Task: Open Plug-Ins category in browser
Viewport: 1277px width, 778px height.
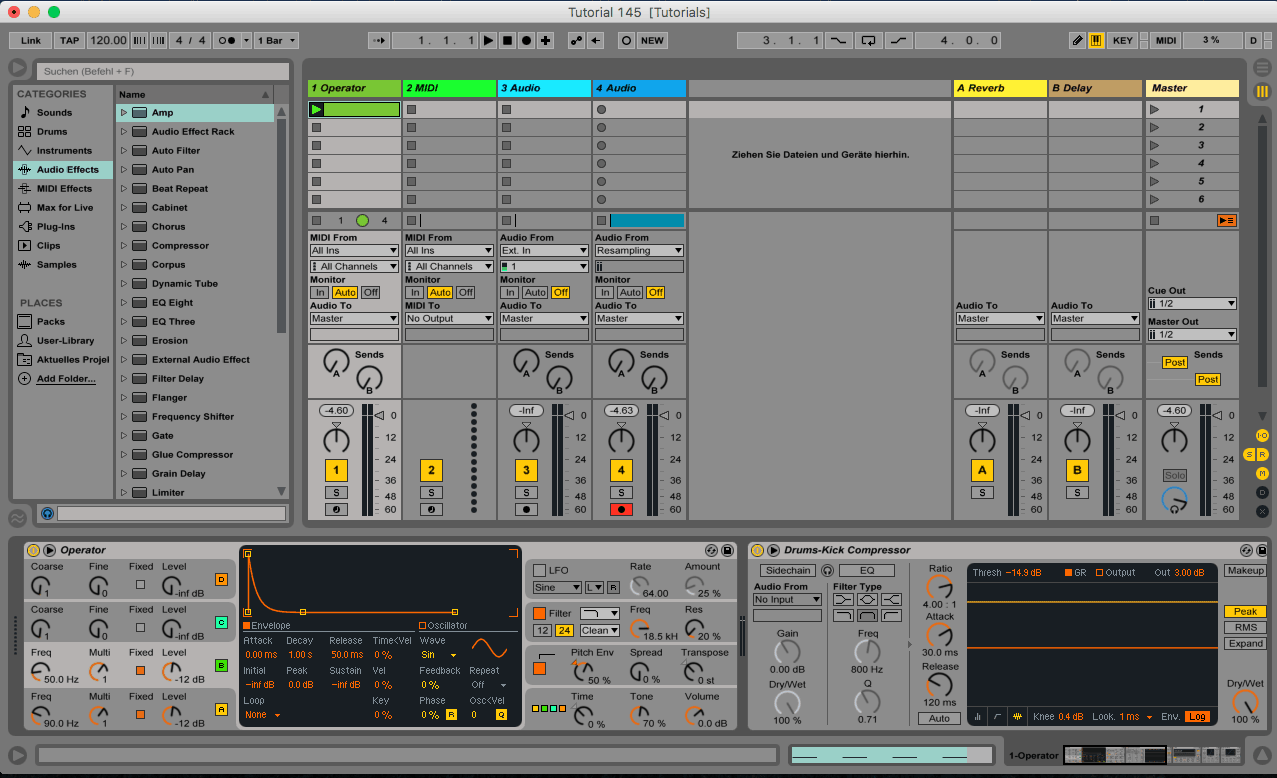Action: 55,227
